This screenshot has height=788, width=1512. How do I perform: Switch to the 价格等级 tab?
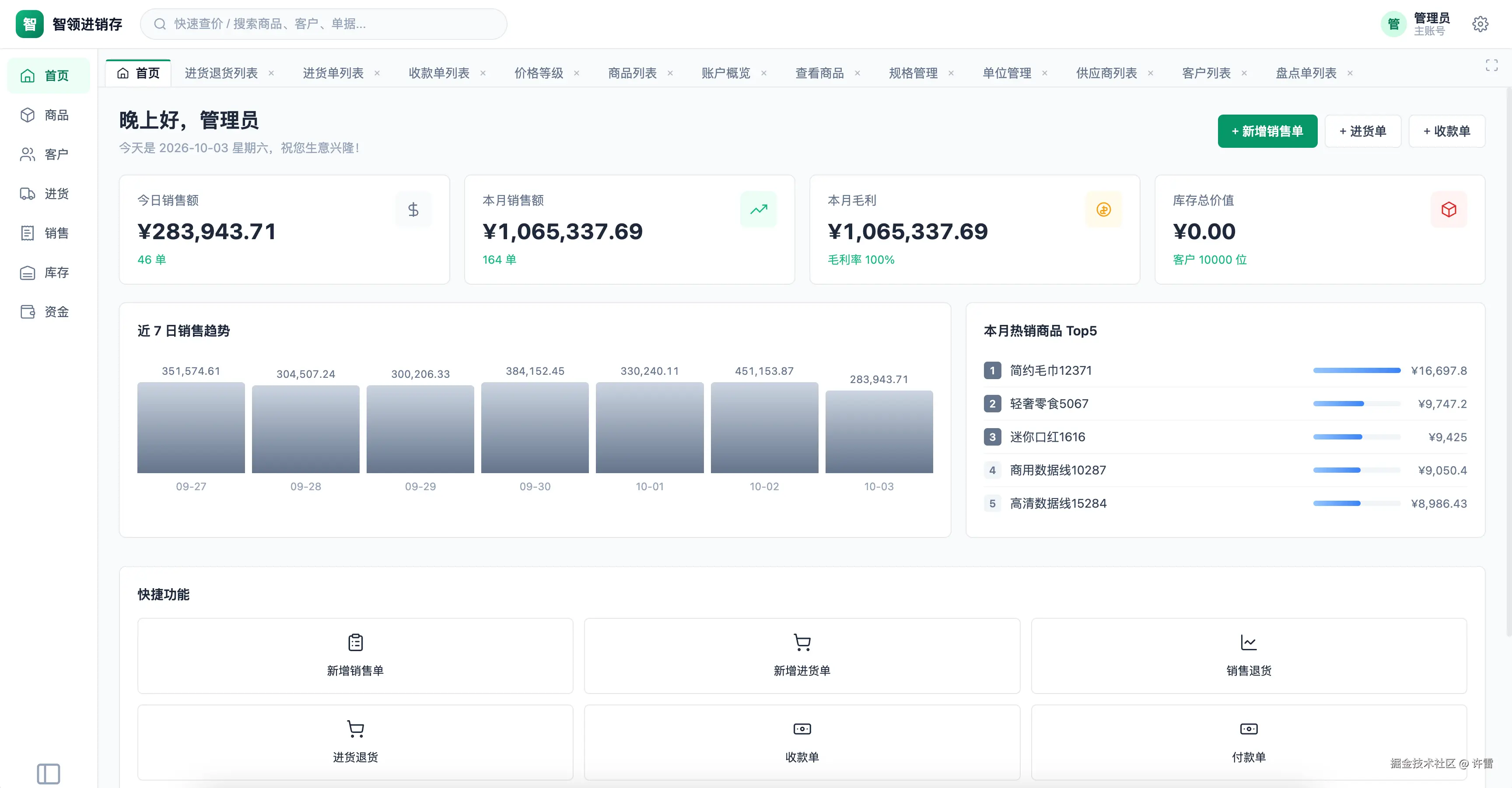tap(539, 73)
